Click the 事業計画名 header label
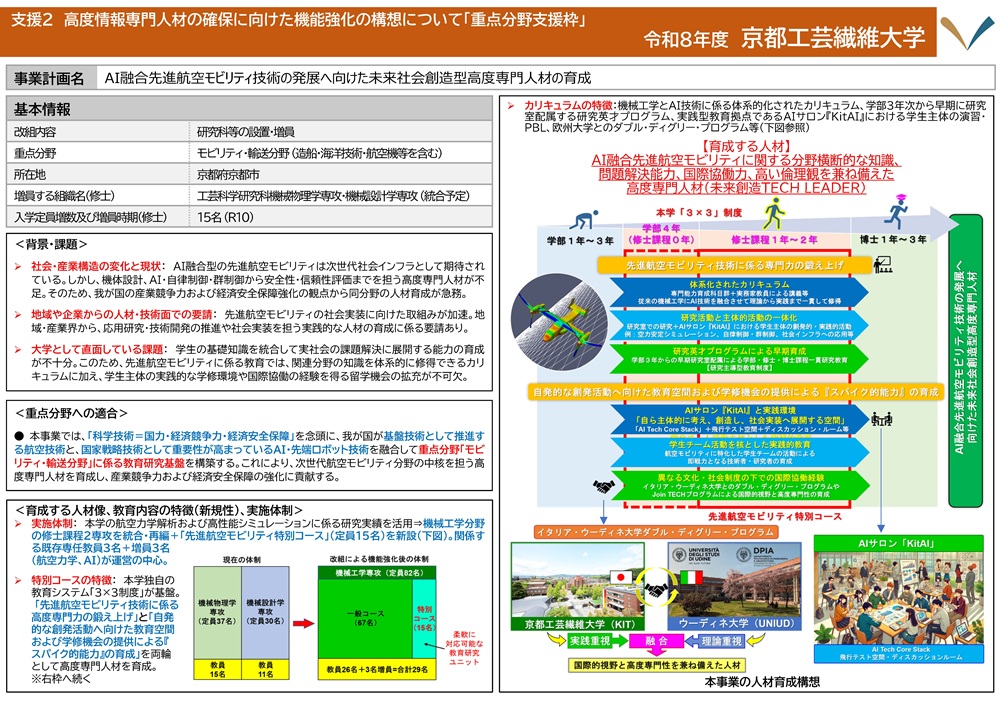Viewport: 1000px width, 706px height. [x=50, y=78]
